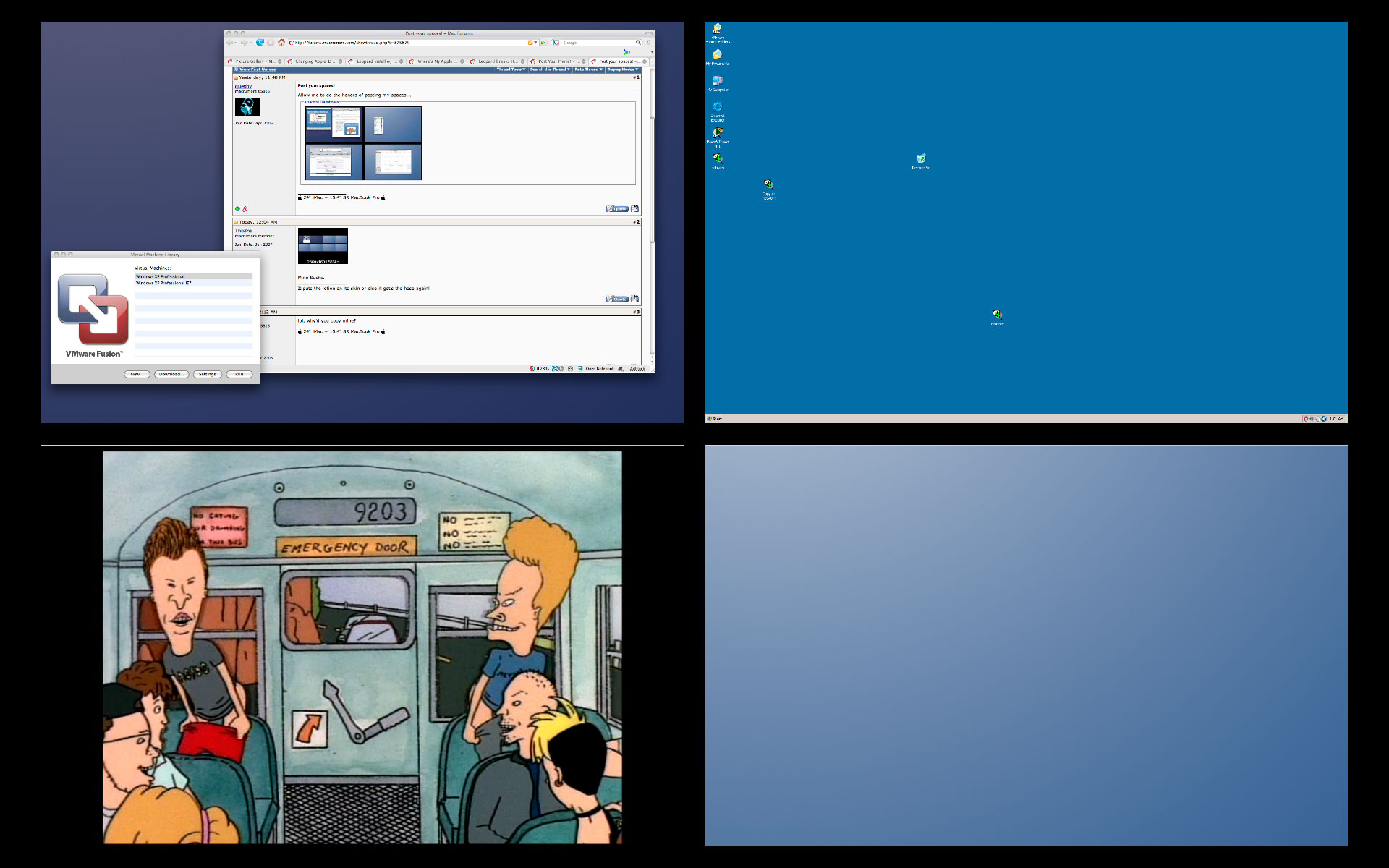Select Windows XP Professional IE7 virtual machine

pyautogui.click(x=193, y=283)
